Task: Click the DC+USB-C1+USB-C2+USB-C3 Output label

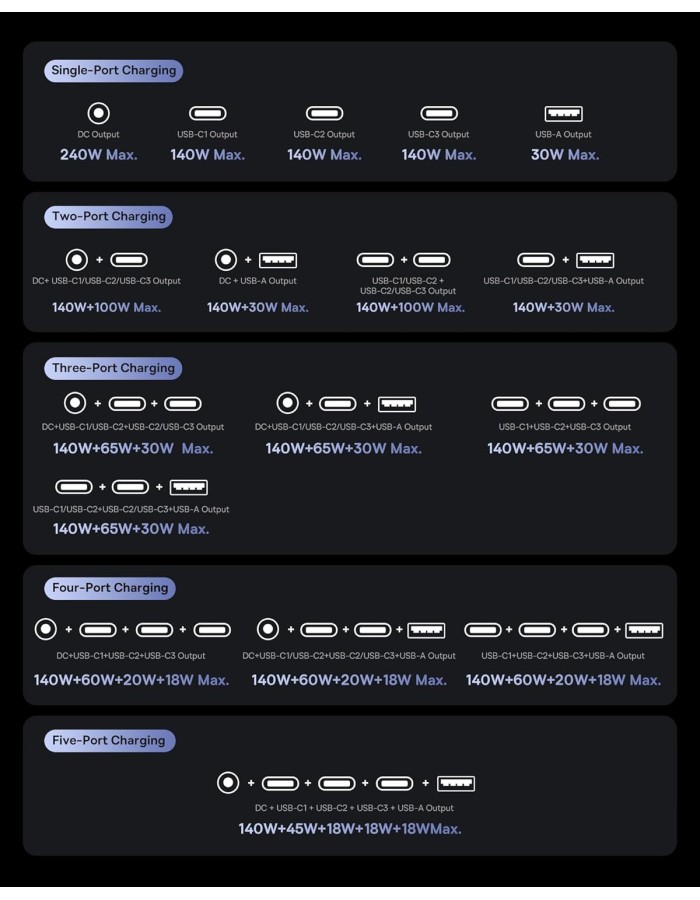Action: point(131,655)
